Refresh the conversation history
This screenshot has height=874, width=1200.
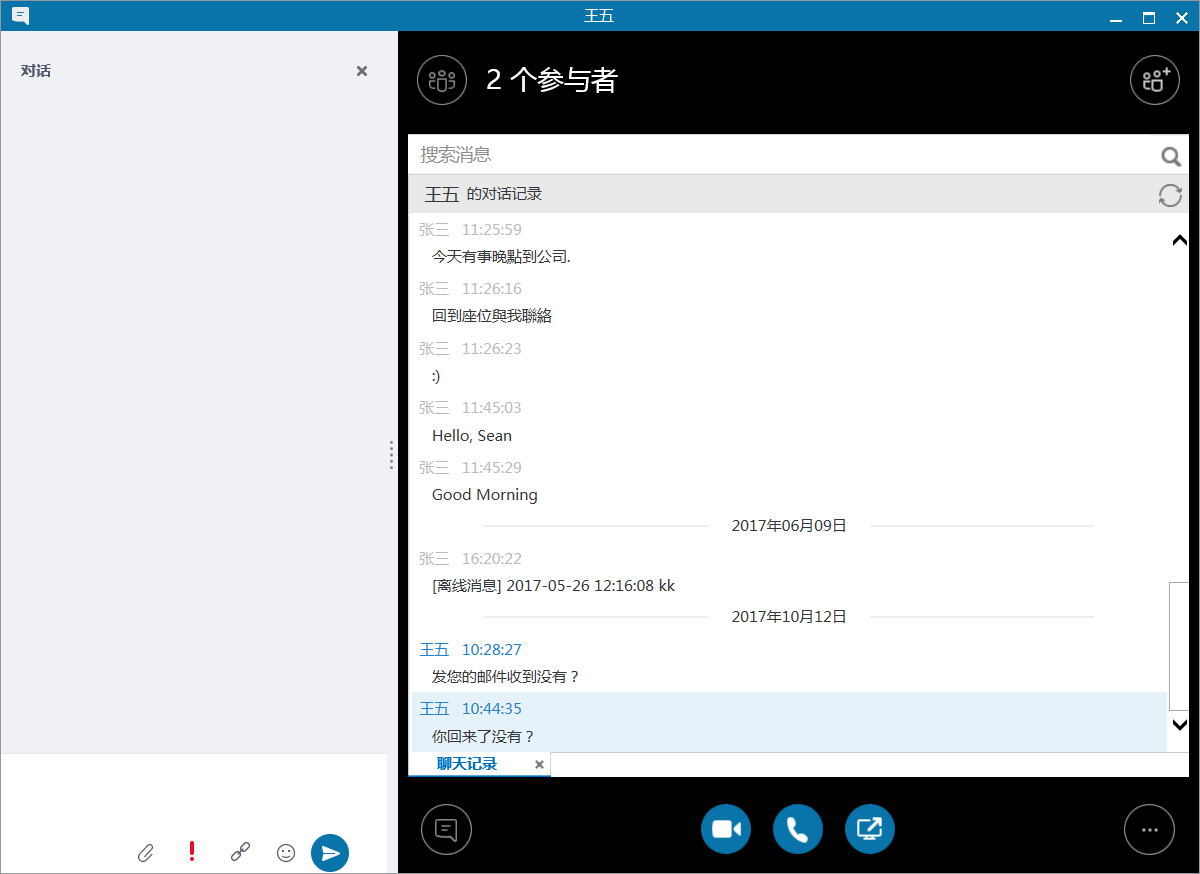click(1170, 195)
